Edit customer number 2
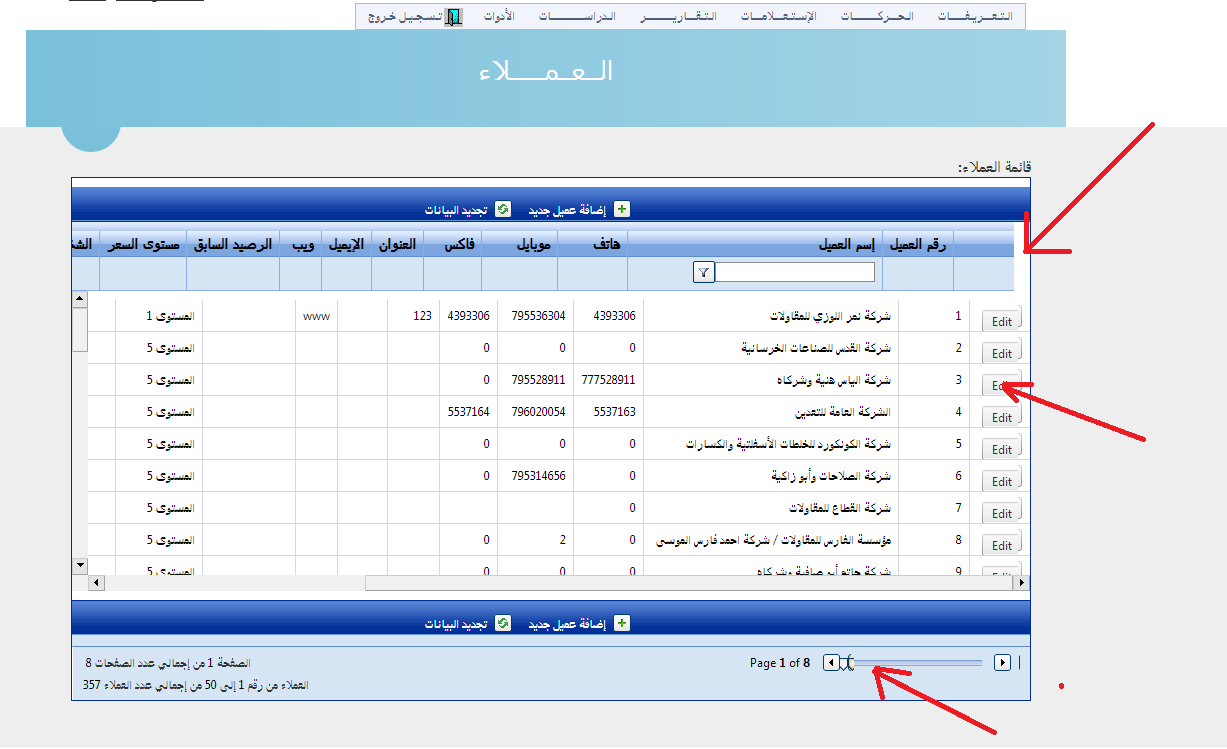Viewport: 1227px width, 749px height. [1002, 353]
